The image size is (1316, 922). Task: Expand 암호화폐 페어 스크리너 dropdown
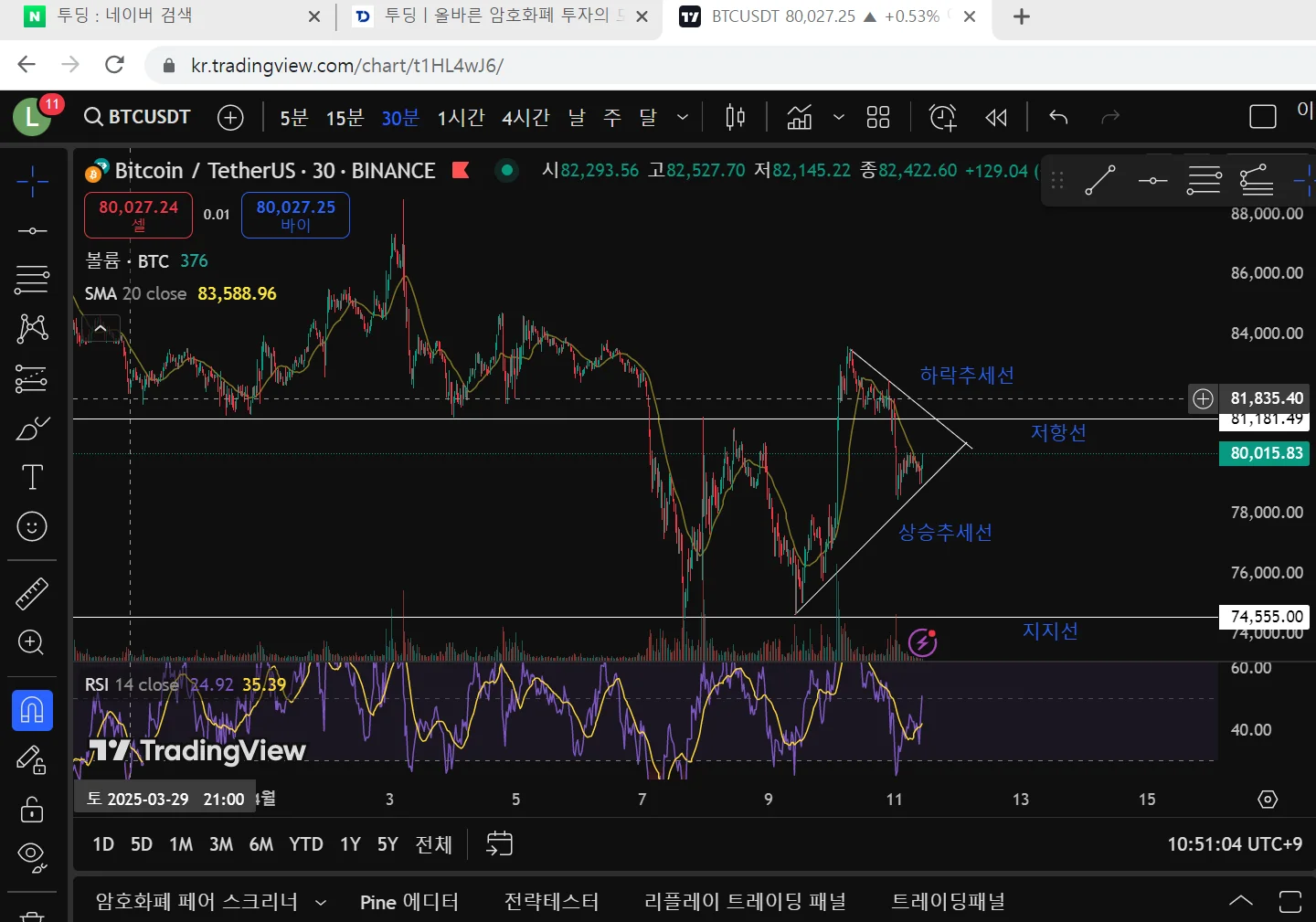[x=321, y=902]
